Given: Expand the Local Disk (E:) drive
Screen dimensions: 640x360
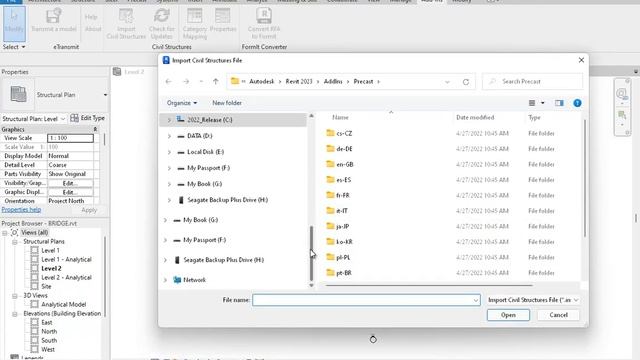Looking at the screenshot, I should (169, 152).
